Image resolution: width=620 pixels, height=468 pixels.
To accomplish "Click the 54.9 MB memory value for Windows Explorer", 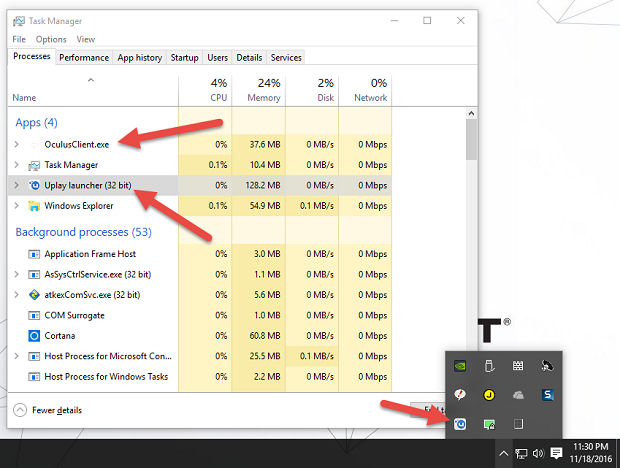I will coord(265,206).
